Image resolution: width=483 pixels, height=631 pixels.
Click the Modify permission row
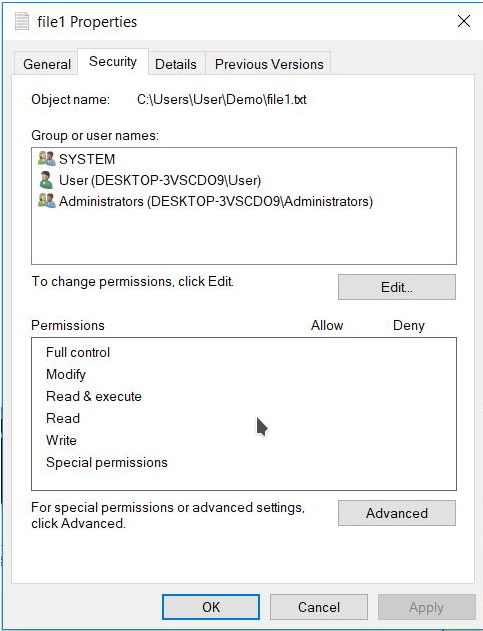coord(244,374)
